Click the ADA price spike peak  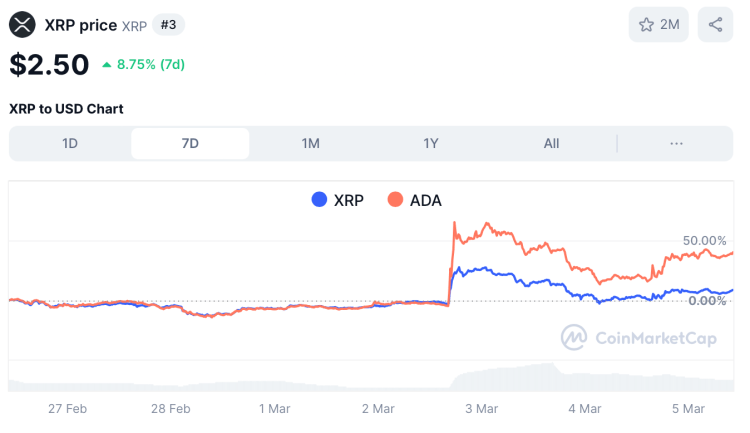coord(488,224)
